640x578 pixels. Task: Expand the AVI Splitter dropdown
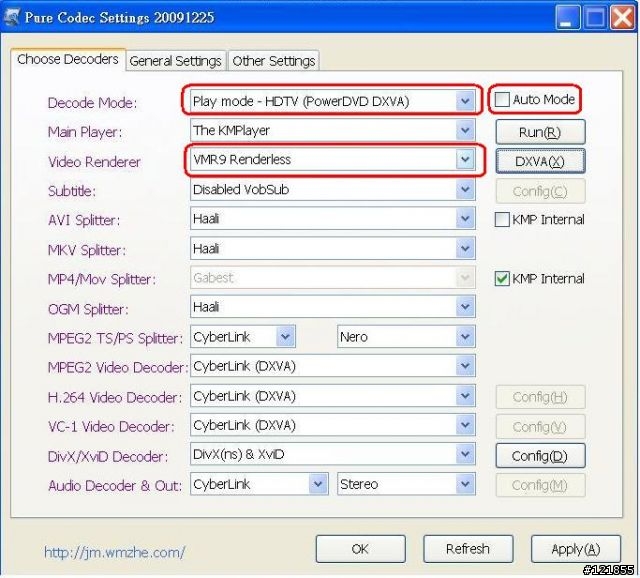pos(465,219)
